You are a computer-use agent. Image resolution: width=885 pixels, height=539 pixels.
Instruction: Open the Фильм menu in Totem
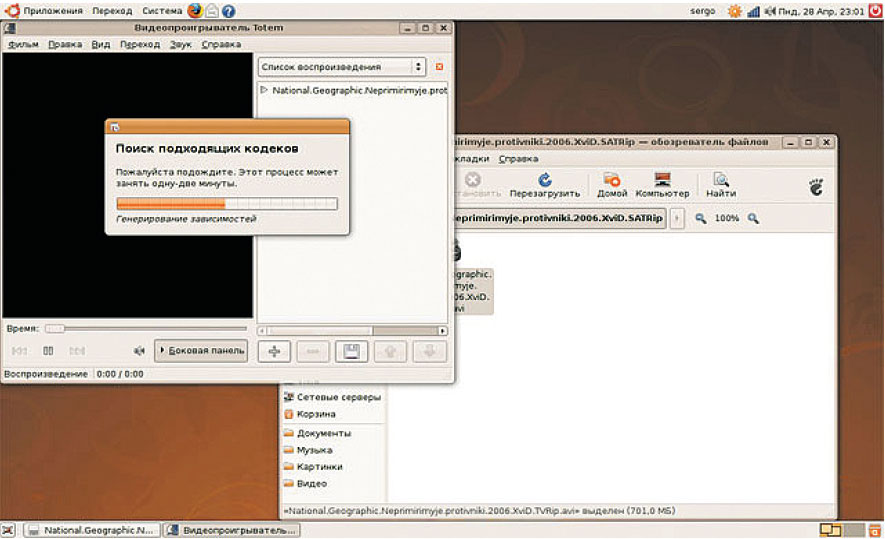click(x=21, y=44)
